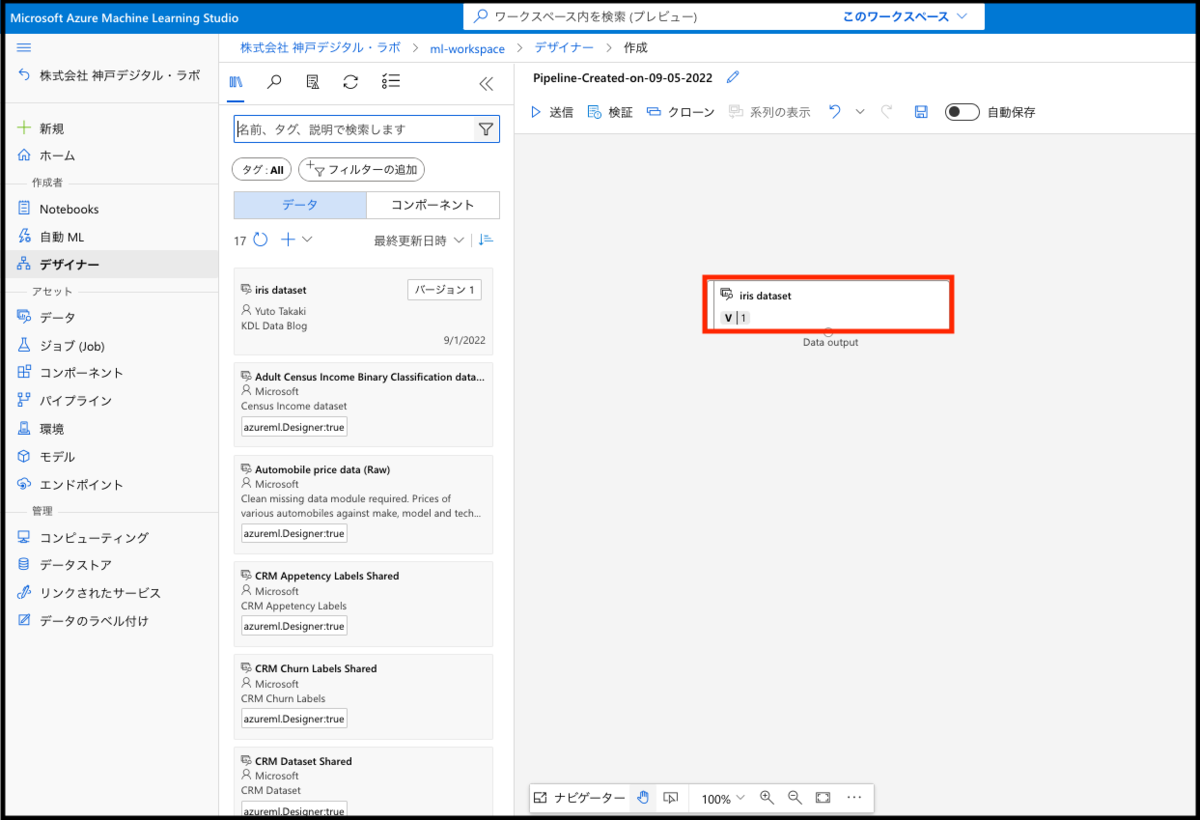Open エンドポイント in the sidebar

(x=70, y=485)
